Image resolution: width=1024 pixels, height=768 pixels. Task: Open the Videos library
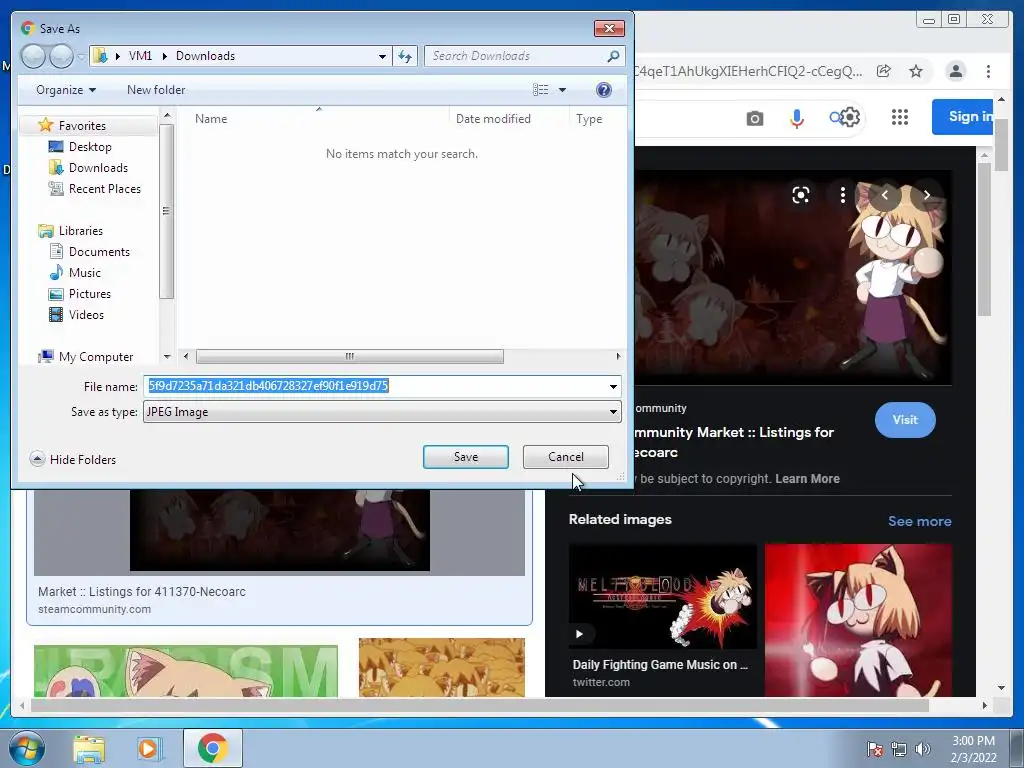pos(86,314)
